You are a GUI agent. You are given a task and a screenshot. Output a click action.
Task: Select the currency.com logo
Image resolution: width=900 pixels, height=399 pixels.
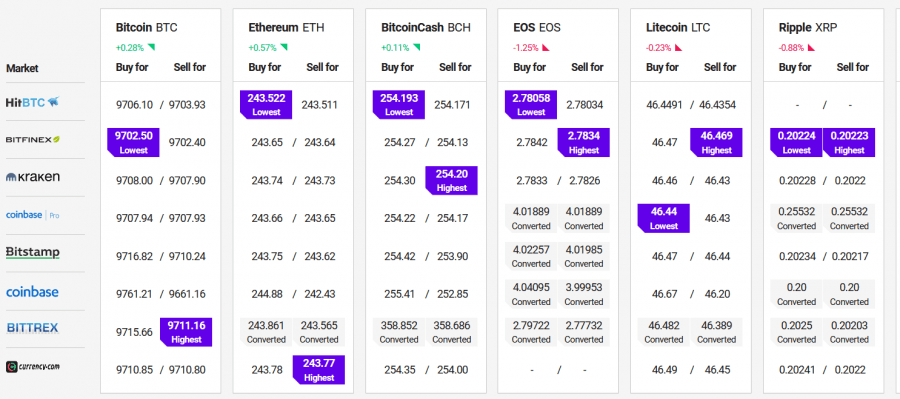click(x=33, y=366)
